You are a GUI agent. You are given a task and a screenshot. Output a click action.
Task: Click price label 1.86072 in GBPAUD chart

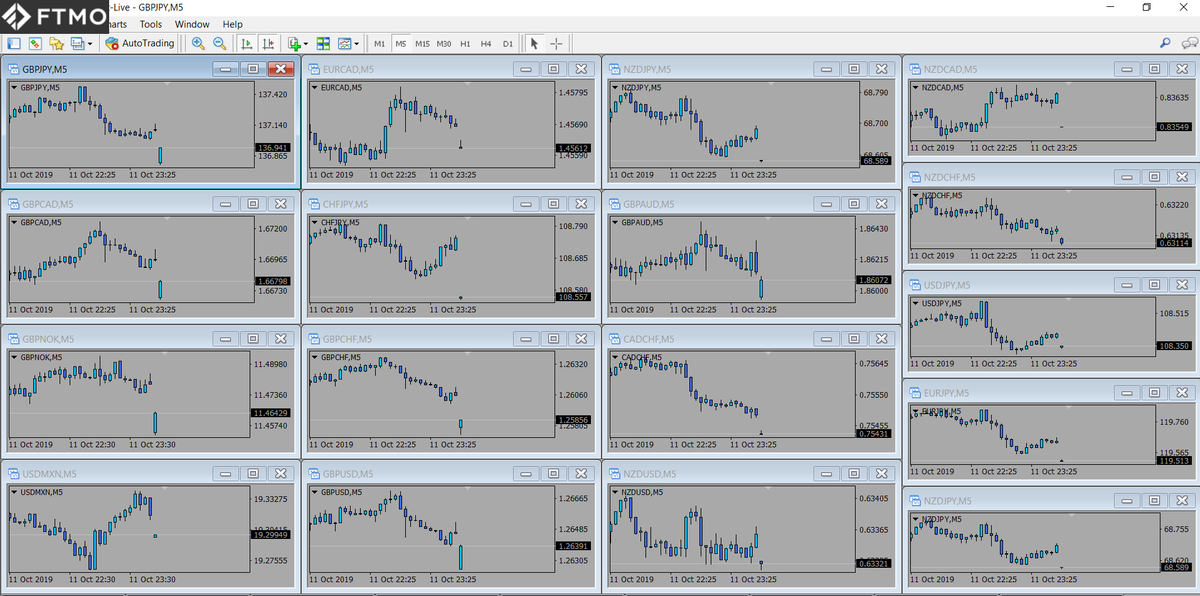tap(873, 280)
